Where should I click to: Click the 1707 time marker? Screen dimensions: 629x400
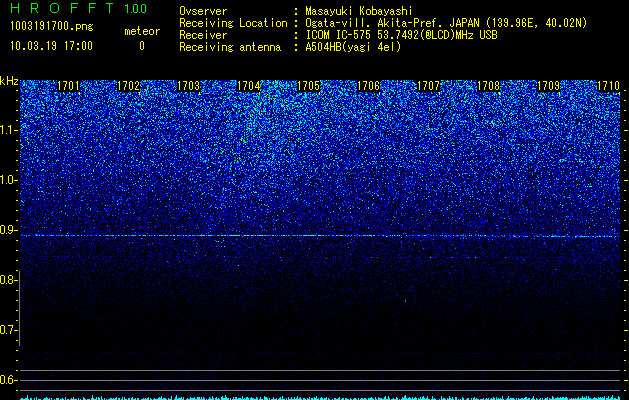(428, 86)
